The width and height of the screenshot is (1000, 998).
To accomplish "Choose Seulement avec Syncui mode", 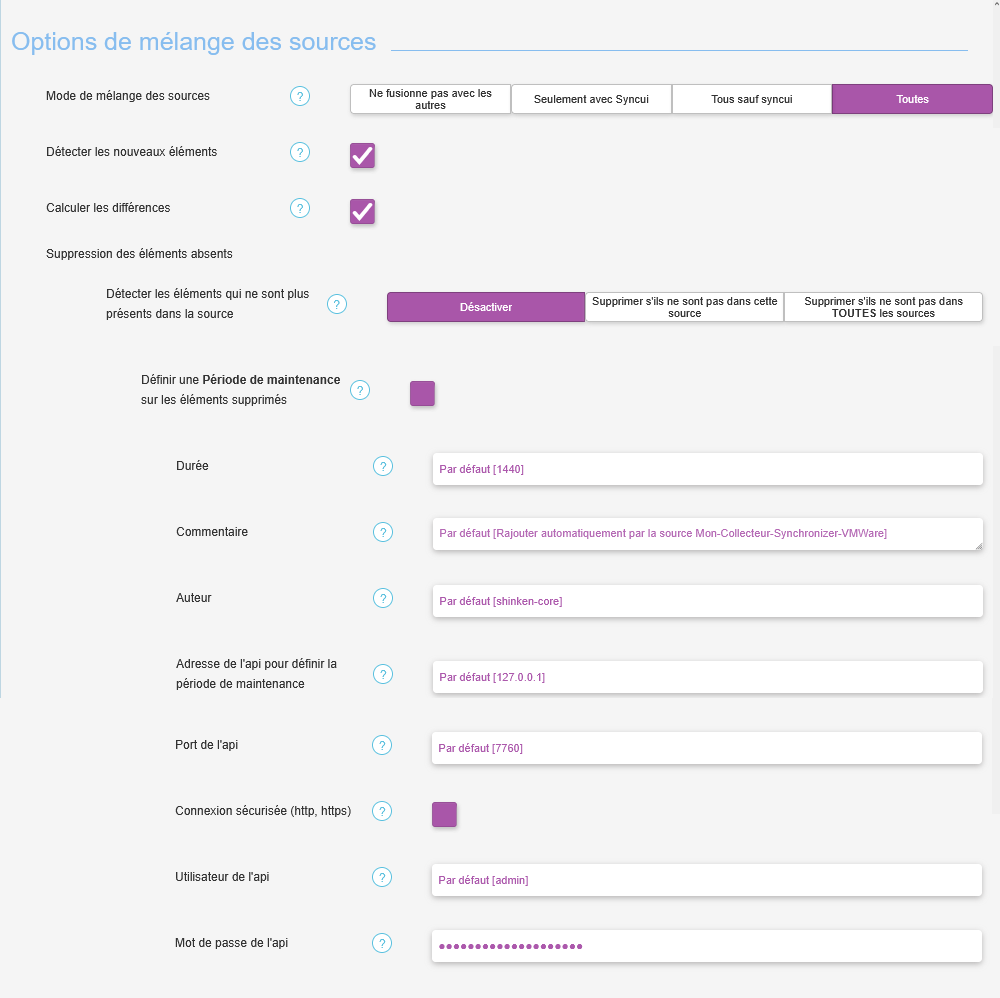I will tap(591, 99).
